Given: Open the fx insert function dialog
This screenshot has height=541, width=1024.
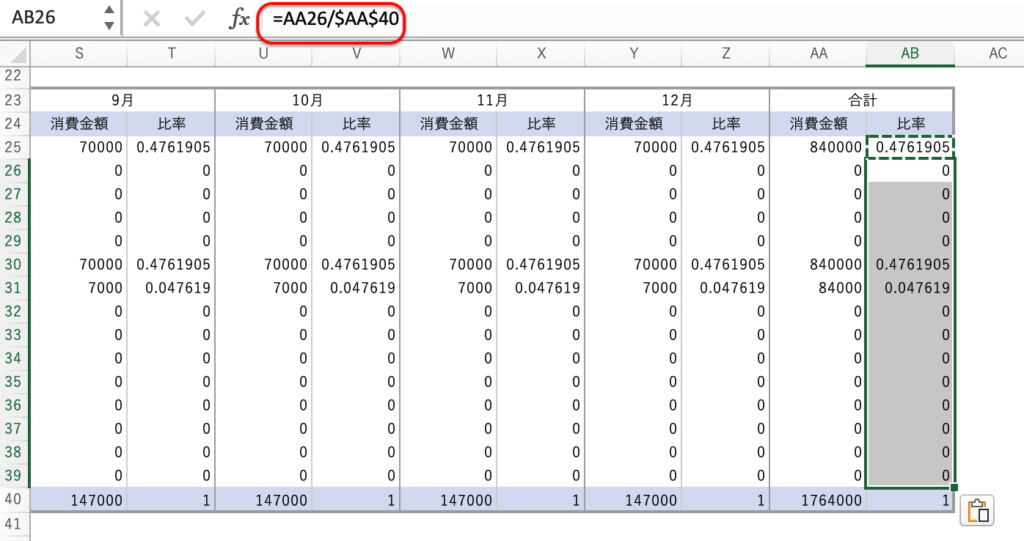Looking at the screenshot, I should point(239,19).
